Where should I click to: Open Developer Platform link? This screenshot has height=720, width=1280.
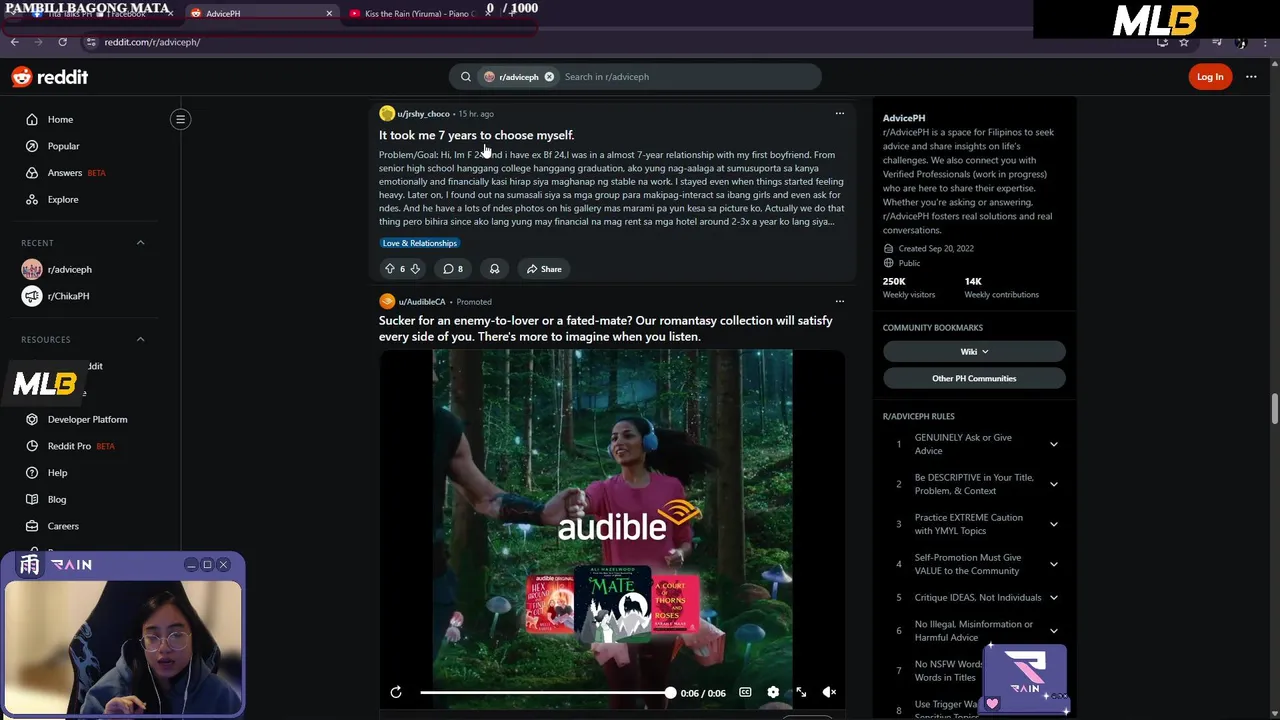click(x=87, y=419)
